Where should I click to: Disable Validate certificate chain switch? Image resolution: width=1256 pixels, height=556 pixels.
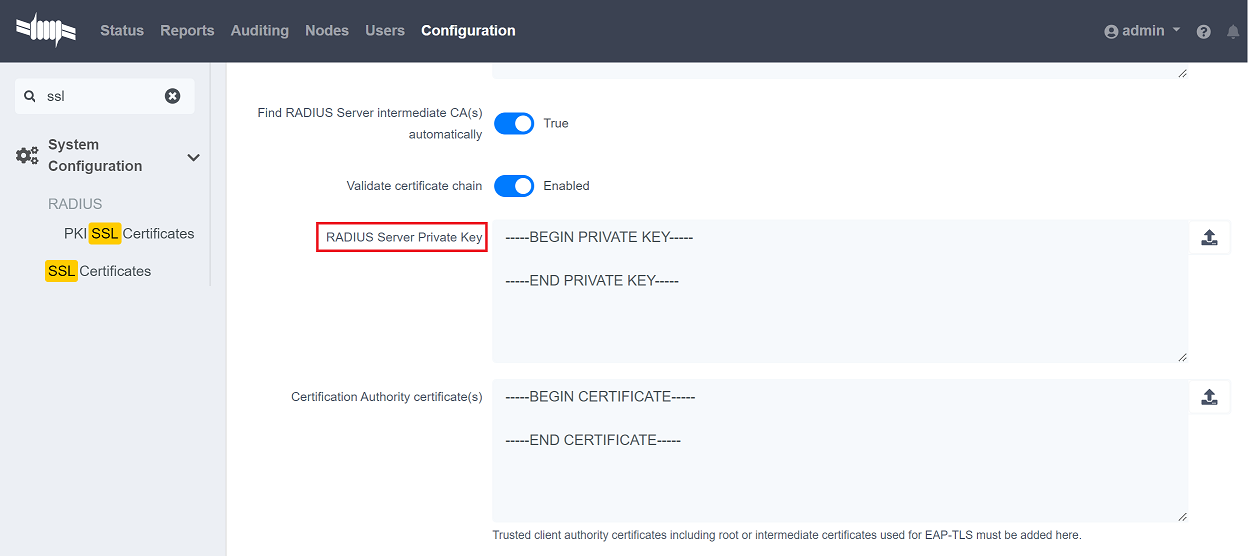click(x=514, y=186)
